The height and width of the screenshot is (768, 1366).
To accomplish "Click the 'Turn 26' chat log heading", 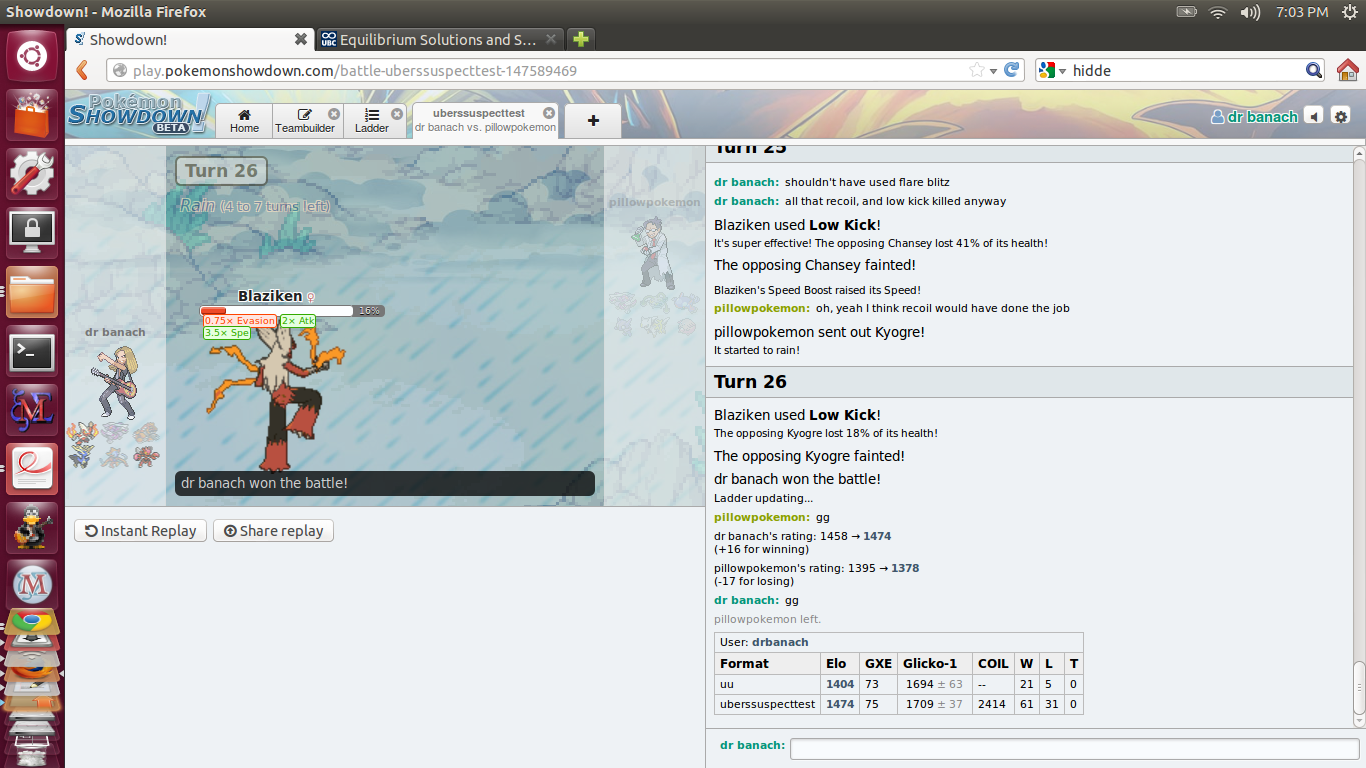I will pyautogui.click(x=750, y=382).
